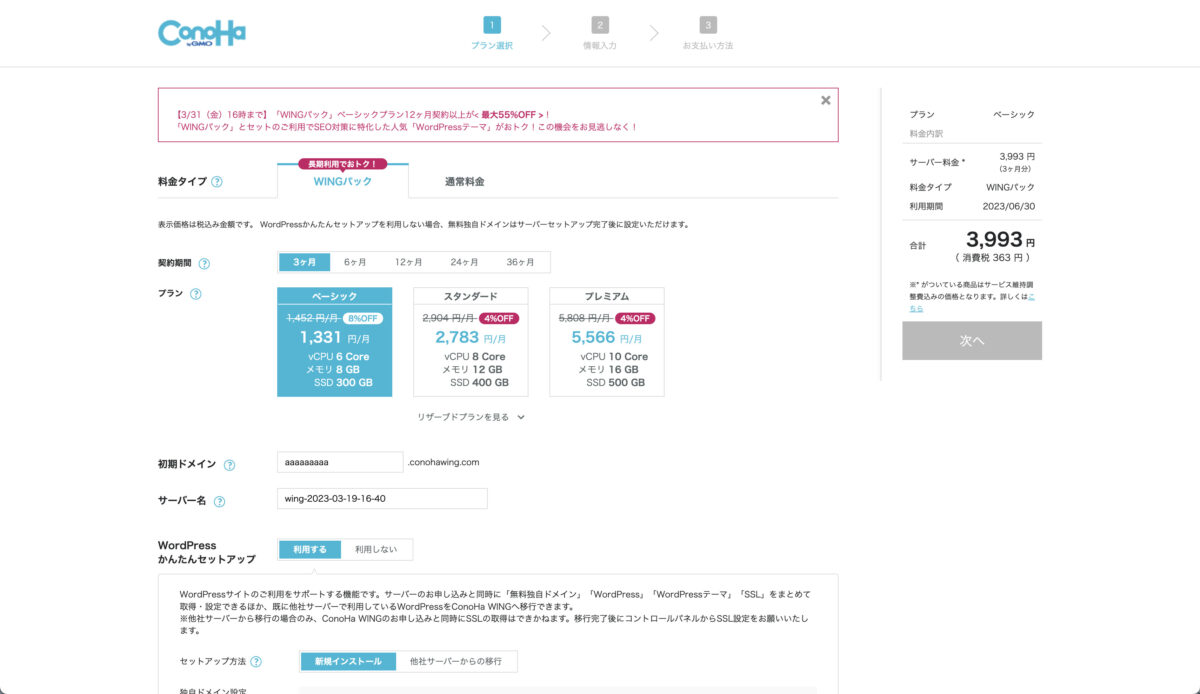
Task: Select 利用しない for WordPress setup
Action: tap(376, 549)
